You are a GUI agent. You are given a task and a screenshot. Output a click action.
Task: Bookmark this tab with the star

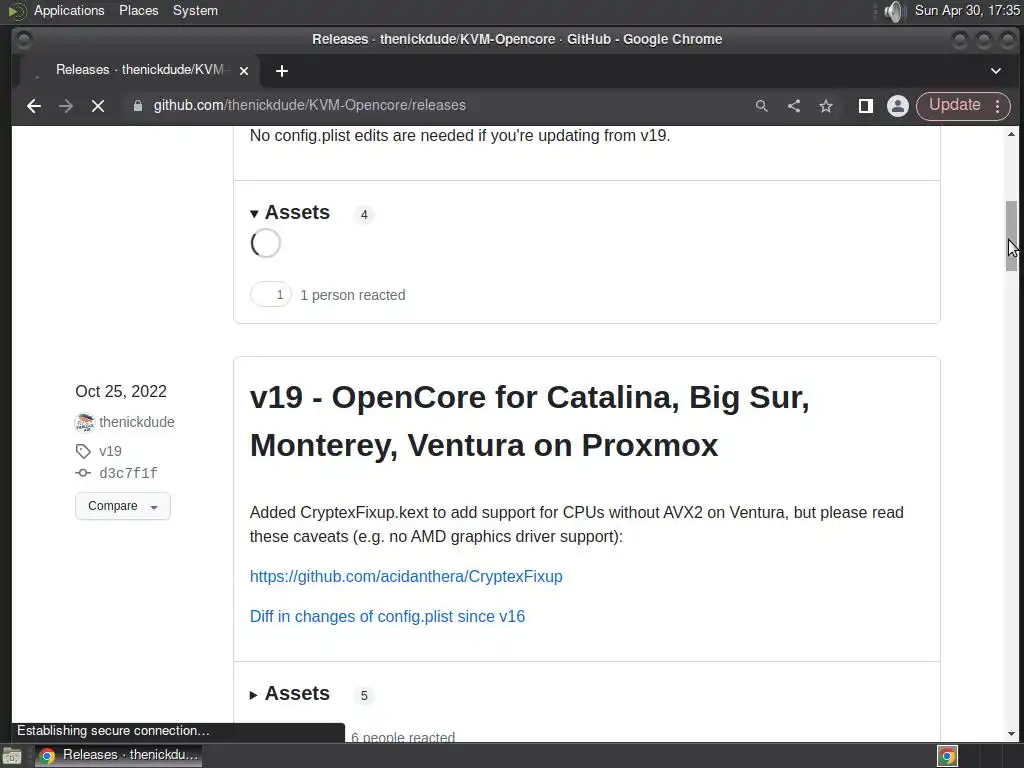[x=826, y=106]
